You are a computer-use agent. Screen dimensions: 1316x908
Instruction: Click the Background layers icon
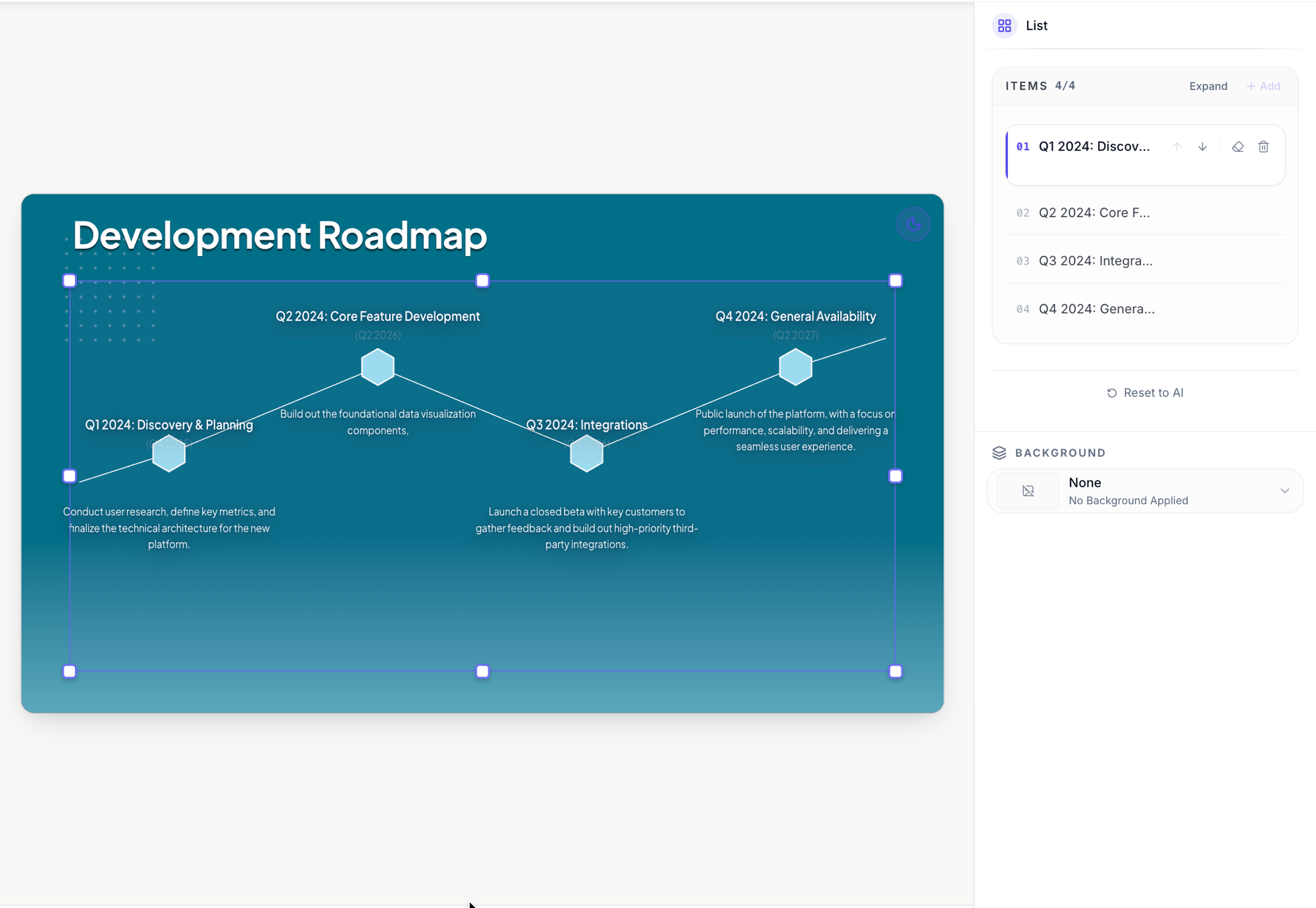[1000, 453]
